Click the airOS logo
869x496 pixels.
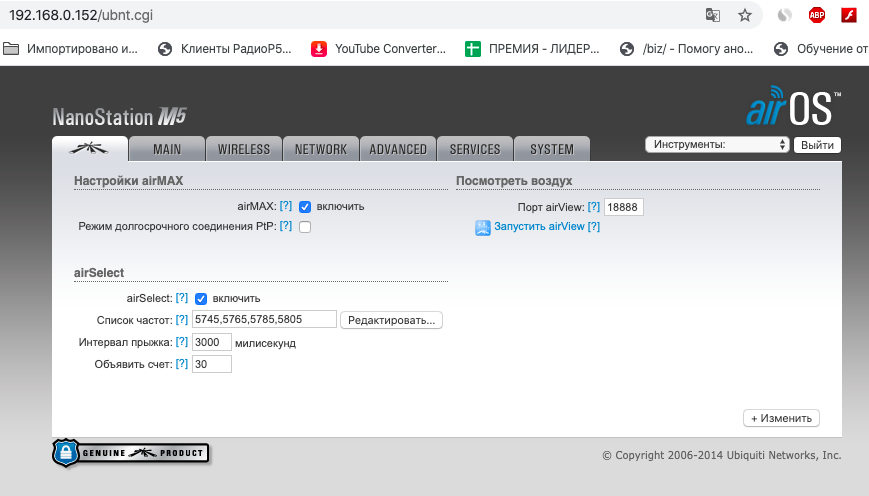tap(793, 106)
